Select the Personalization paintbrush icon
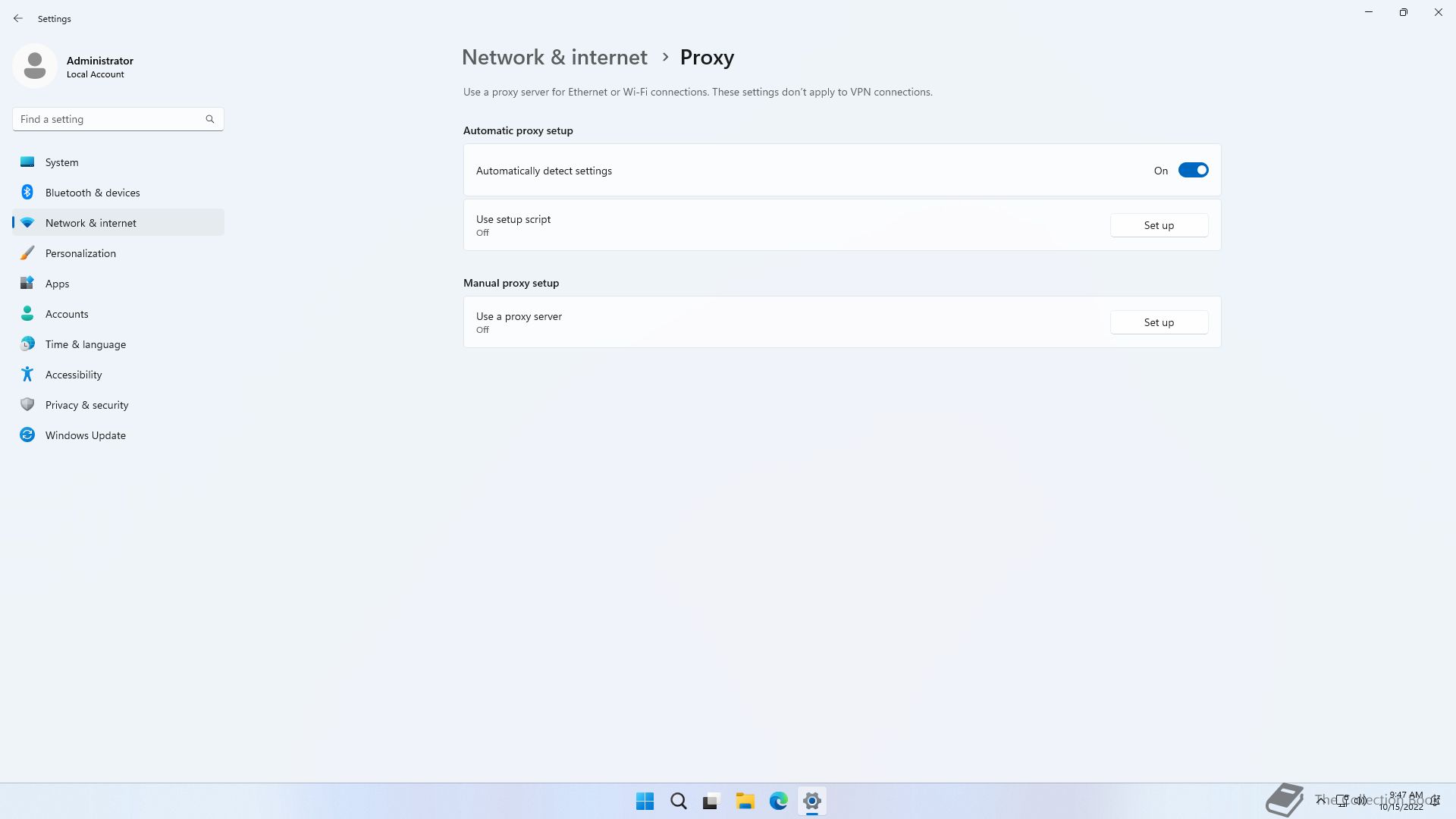Image resolution: width=1456 pixels, height=819 pixels. [27, 253]
